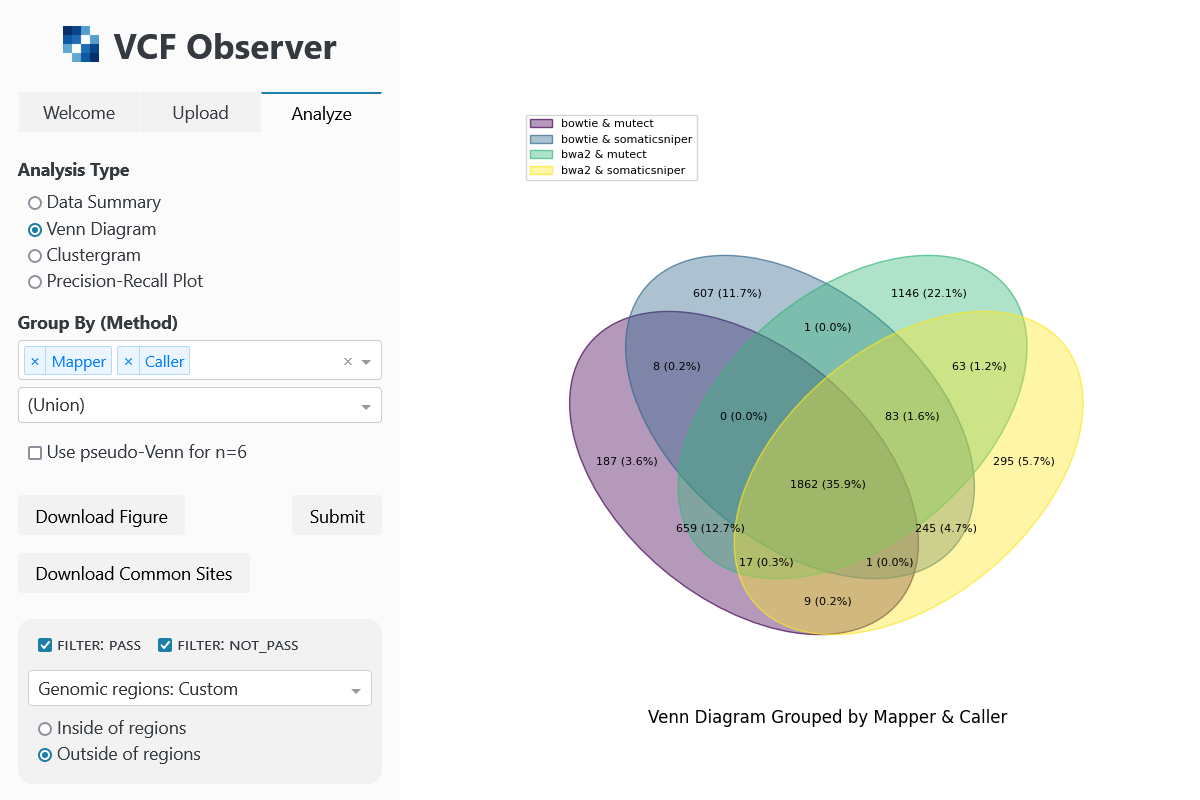Open the (Union) dropdown

(200, 405)
